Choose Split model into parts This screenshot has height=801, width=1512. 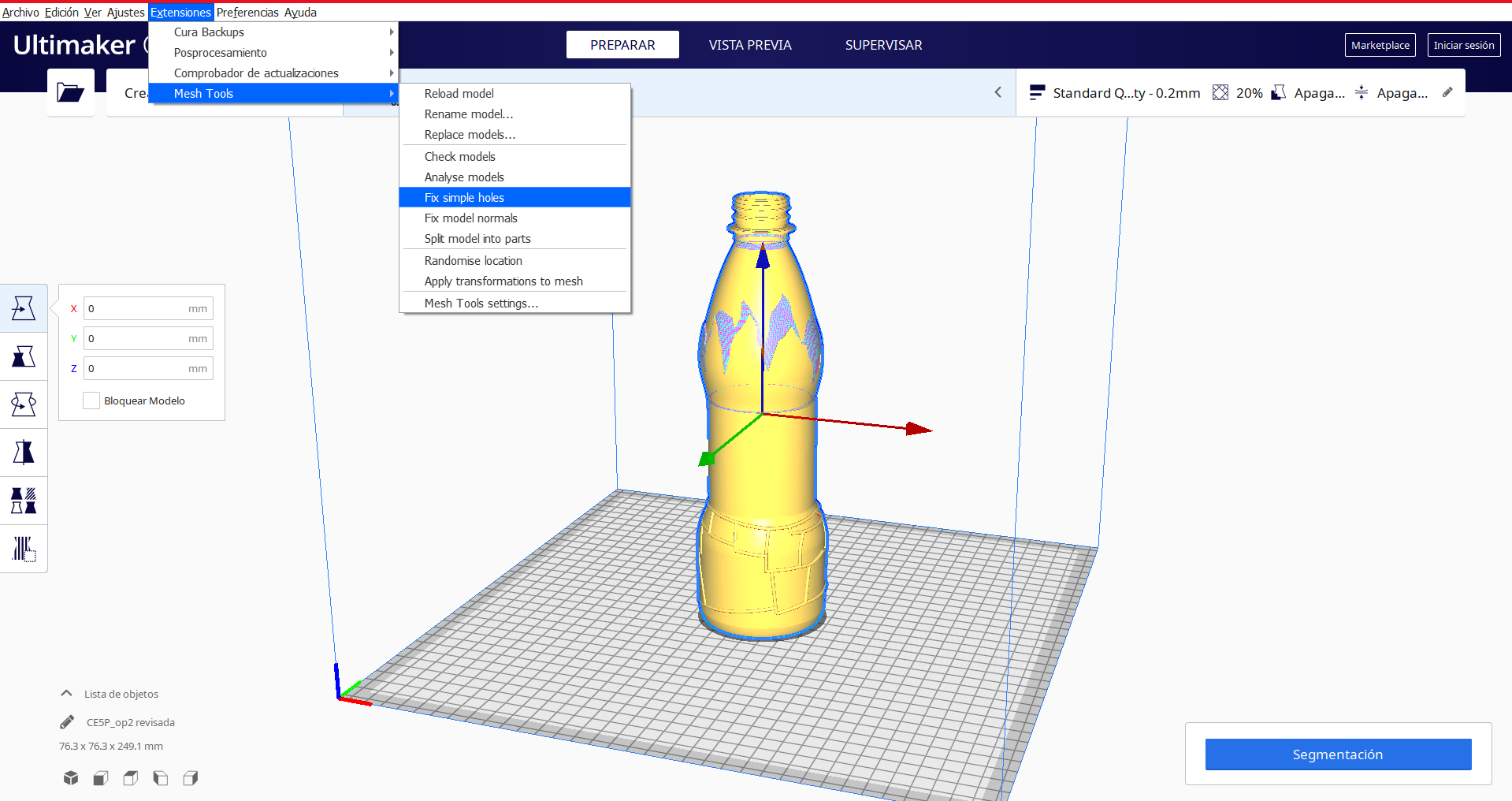[477, 239]
